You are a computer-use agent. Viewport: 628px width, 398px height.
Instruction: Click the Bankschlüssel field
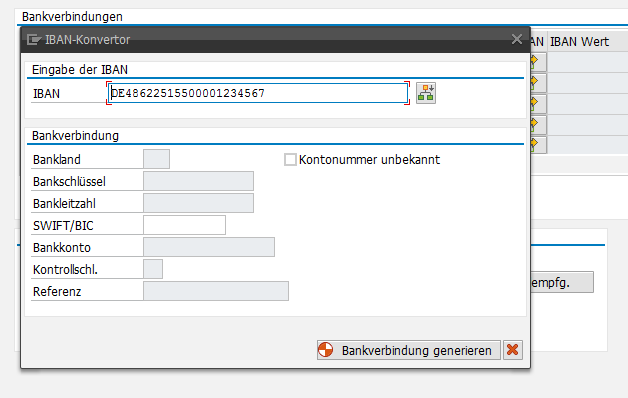point(198,181)
